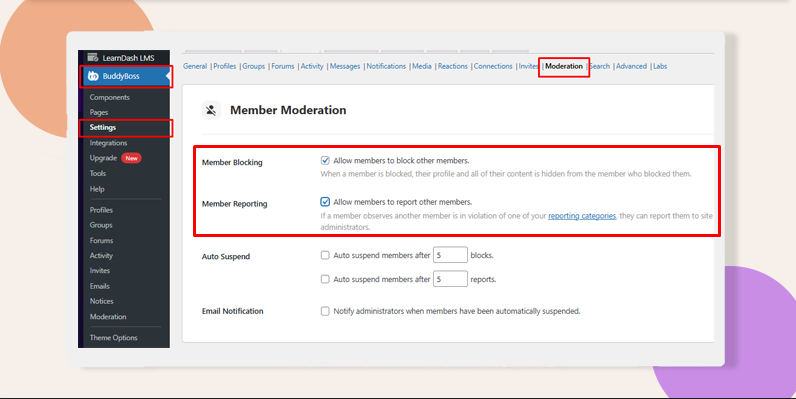This screenshot has height=399, width=796.
Task: Enable auto suspend after blocks checkbox
Action: [x=325, y=255]
